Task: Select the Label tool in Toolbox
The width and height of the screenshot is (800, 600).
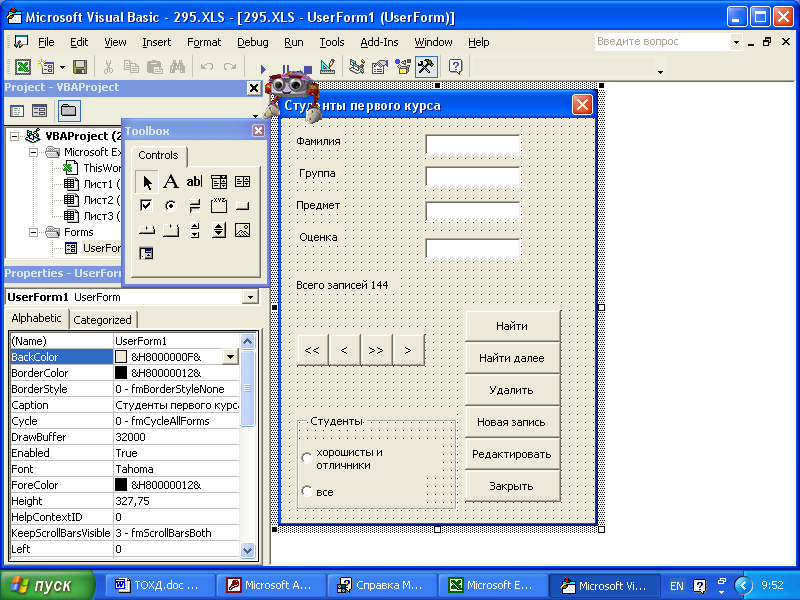Action: pyautogui.click(x=170, y=182)
